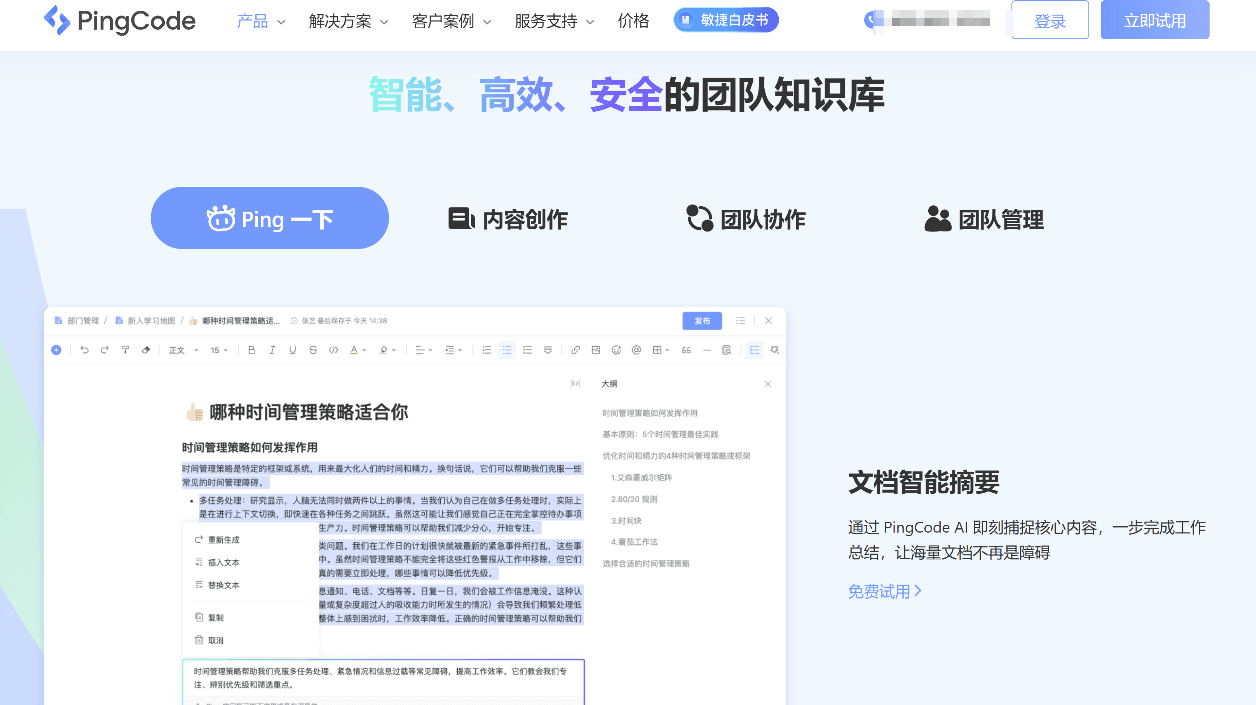The height and width of the screenshot is (705, 1256).
Task: Click list icon beside 发布 button
Action: pyautogui.click(x=741, y=321)
